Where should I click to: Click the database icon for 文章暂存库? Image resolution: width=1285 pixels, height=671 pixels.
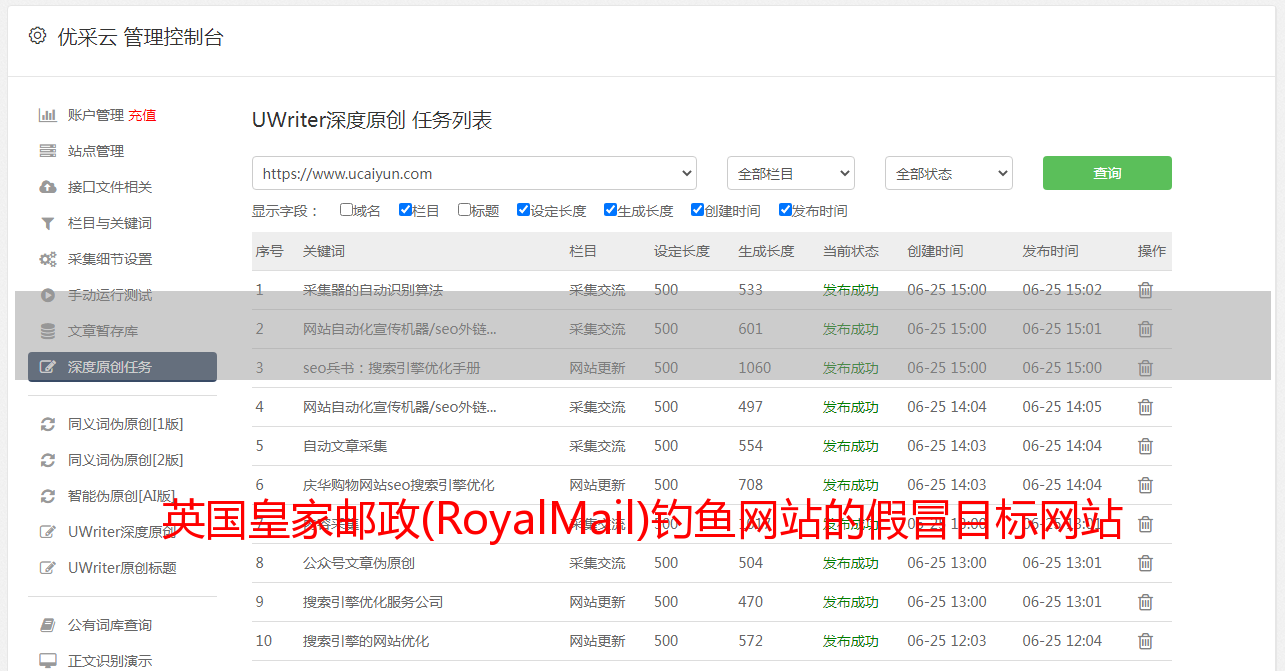click(47, 331)
